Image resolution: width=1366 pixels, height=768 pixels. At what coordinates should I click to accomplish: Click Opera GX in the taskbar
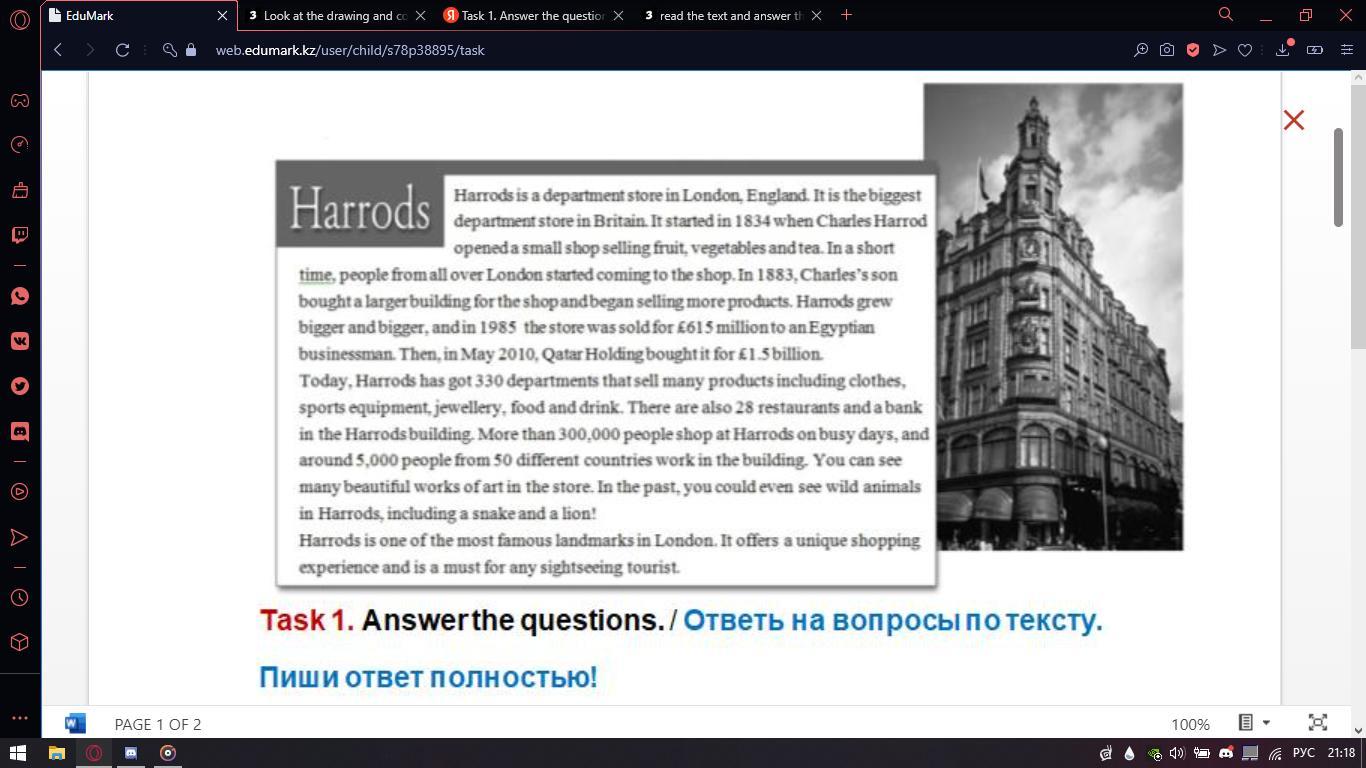pyautogui.click(x=94, y=753)
